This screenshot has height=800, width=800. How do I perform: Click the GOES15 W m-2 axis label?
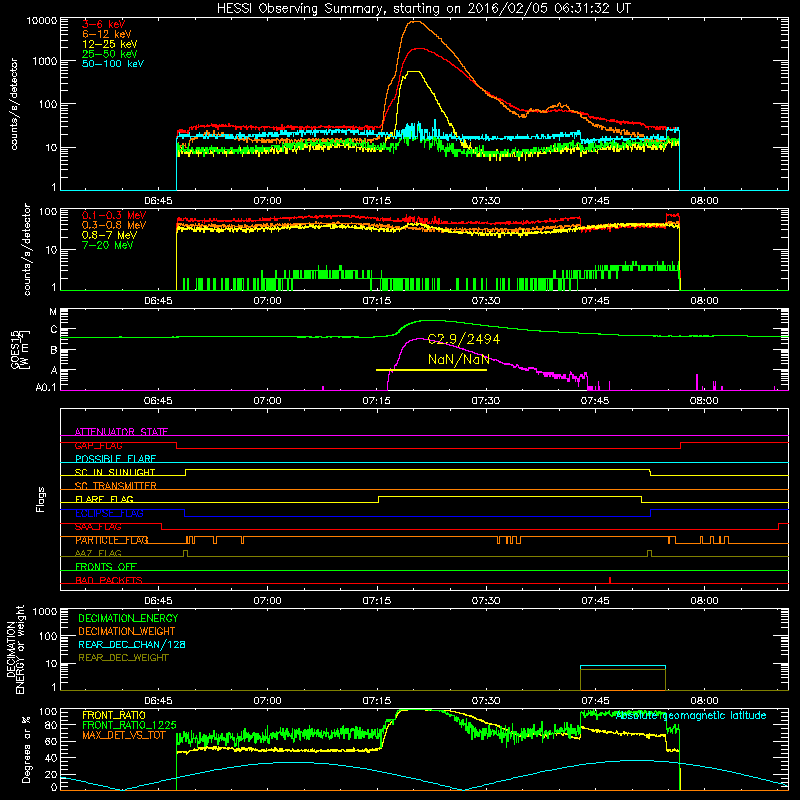point(20,349)
